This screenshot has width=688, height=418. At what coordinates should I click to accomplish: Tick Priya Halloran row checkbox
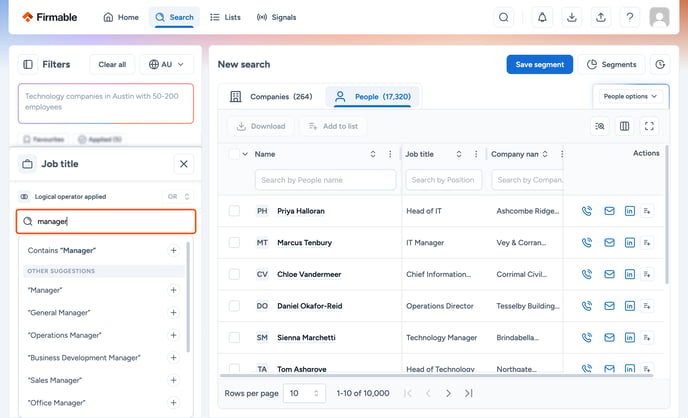(234, 211)
